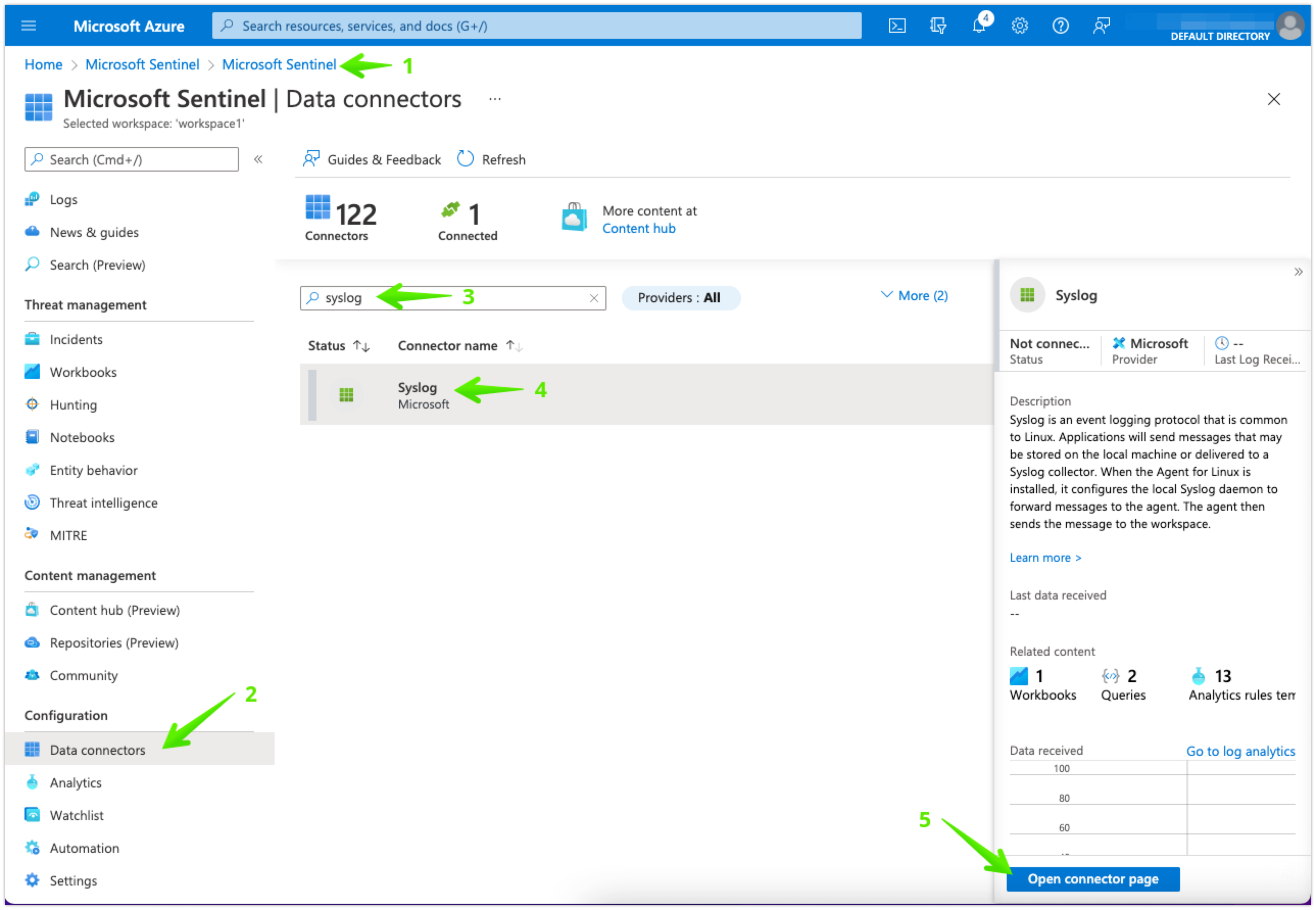Viewport: 1316px width, 910px height.
Task: Click the ellipsis next to Data connectors title
Action: click(495, 99)
